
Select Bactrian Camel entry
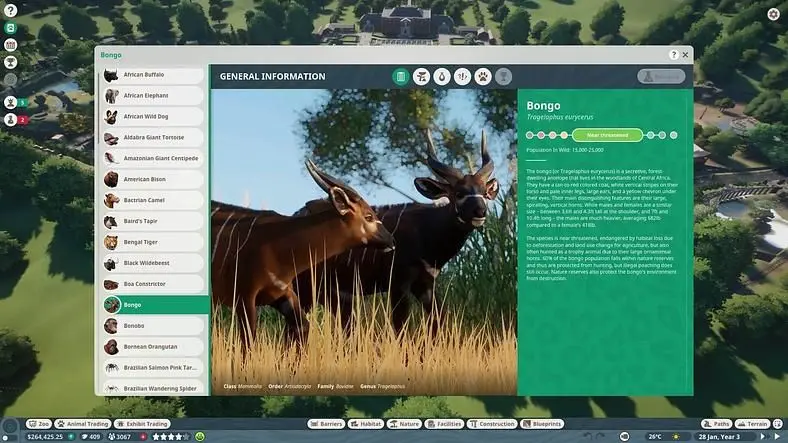click(153, 200)
